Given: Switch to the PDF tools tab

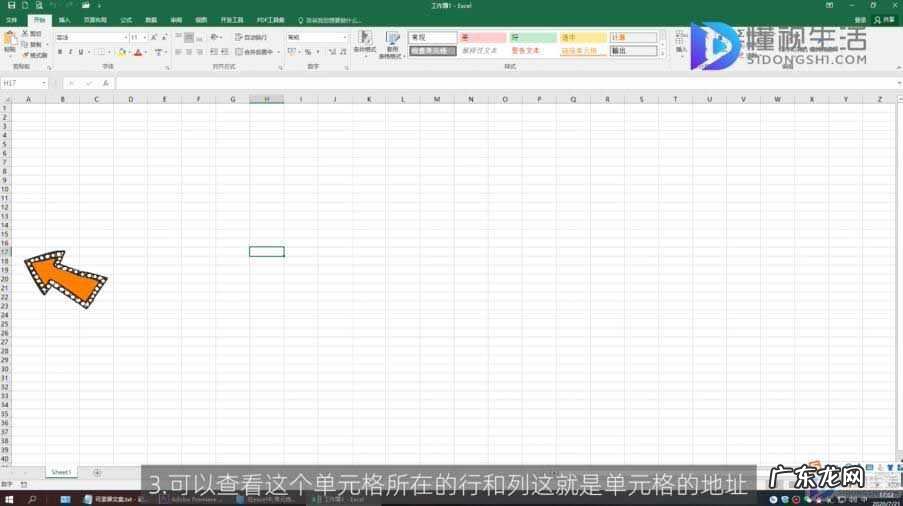Looking at the screenshot, I should click(271, 20).
